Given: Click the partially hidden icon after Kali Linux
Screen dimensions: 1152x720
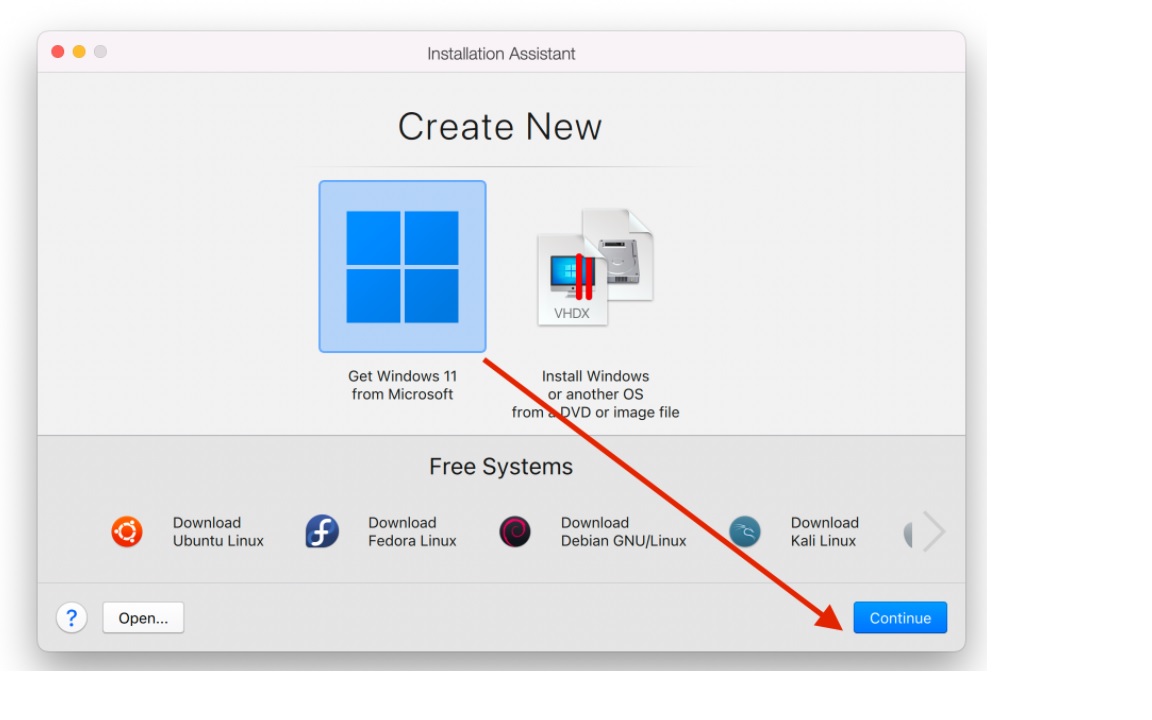Looking at the screenshot, I should (x=908, y=534).
